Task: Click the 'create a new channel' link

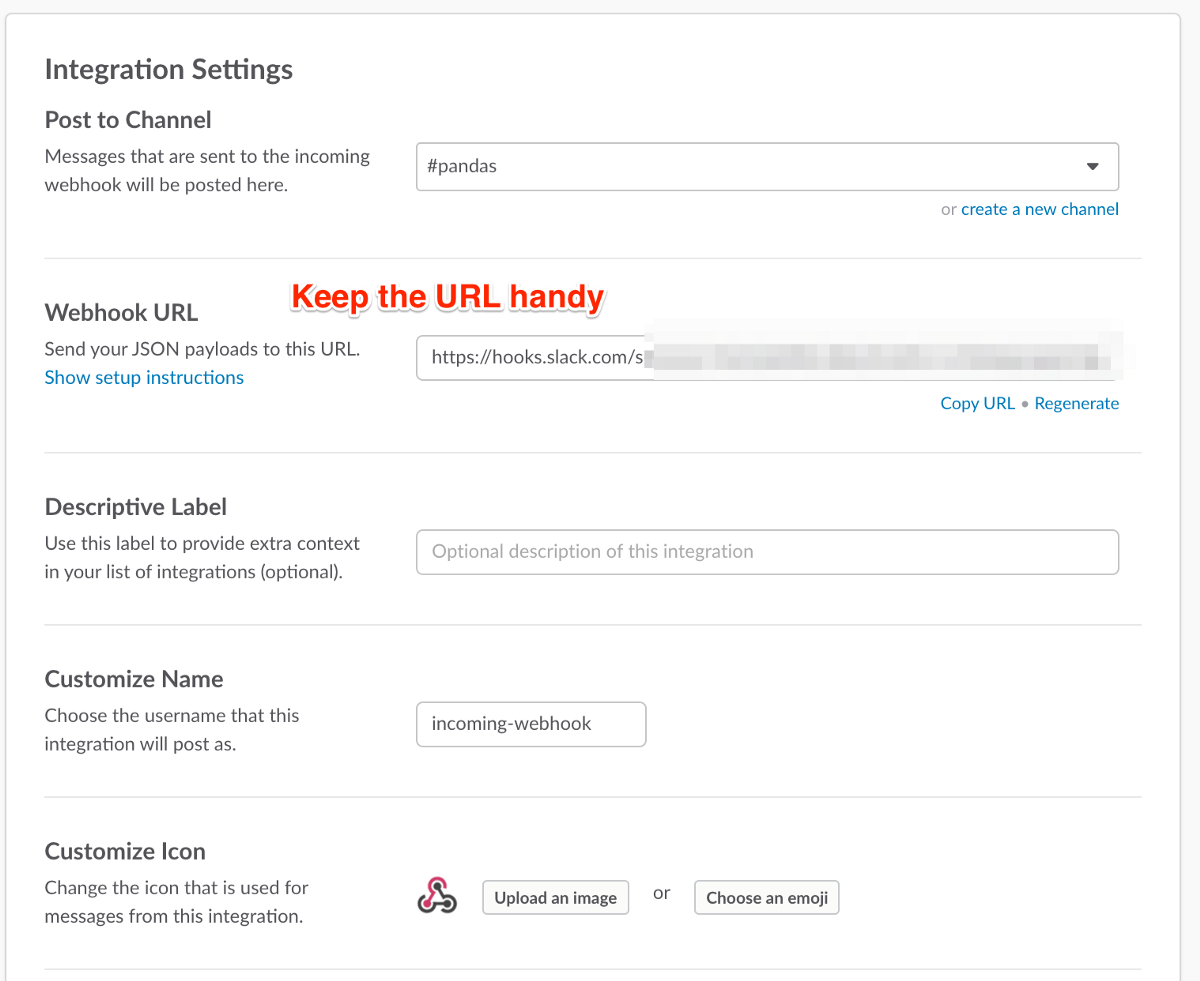Action: [1039, 209]
